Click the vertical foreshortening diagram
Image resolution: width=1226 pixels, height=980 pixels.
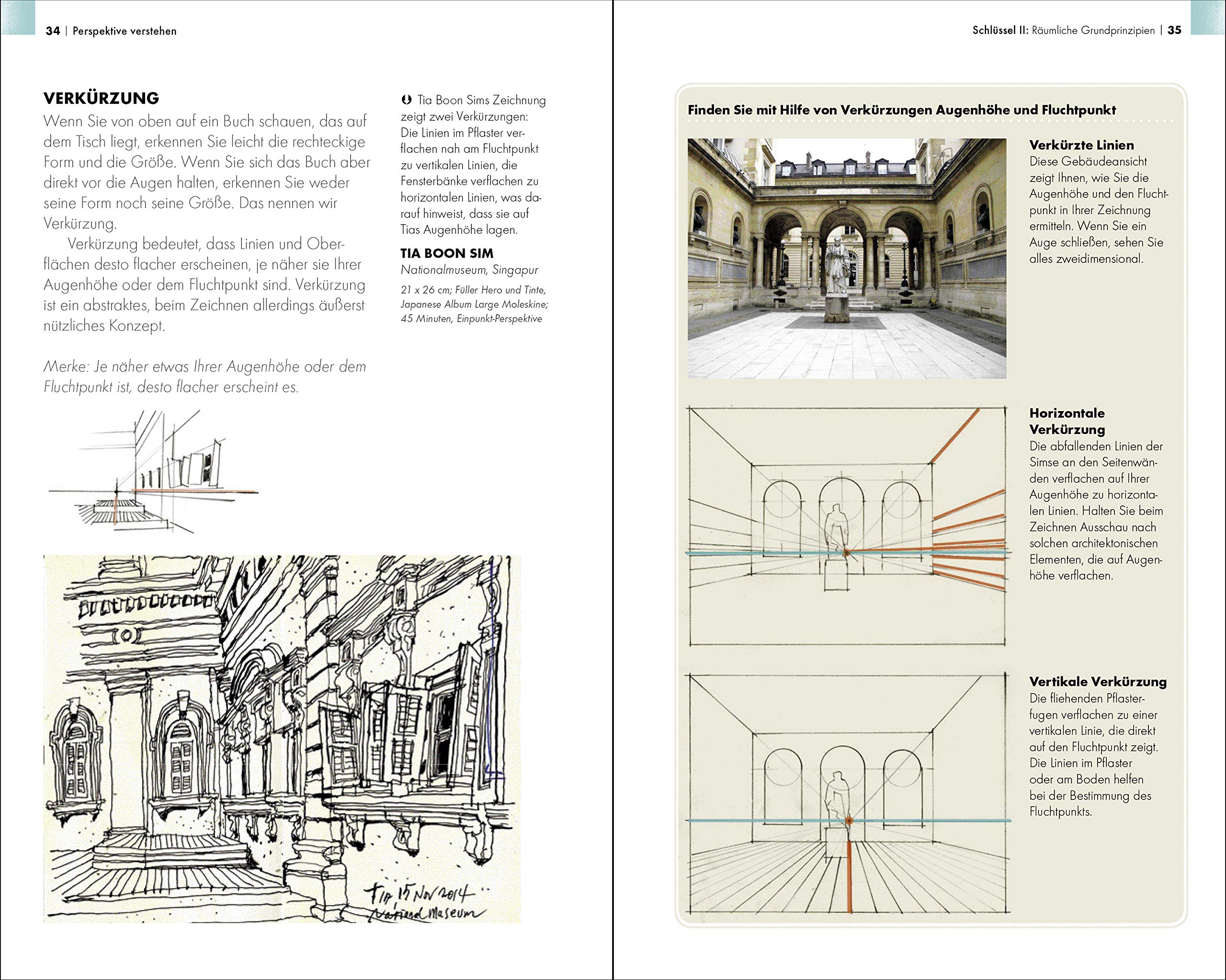pos(849,794)
